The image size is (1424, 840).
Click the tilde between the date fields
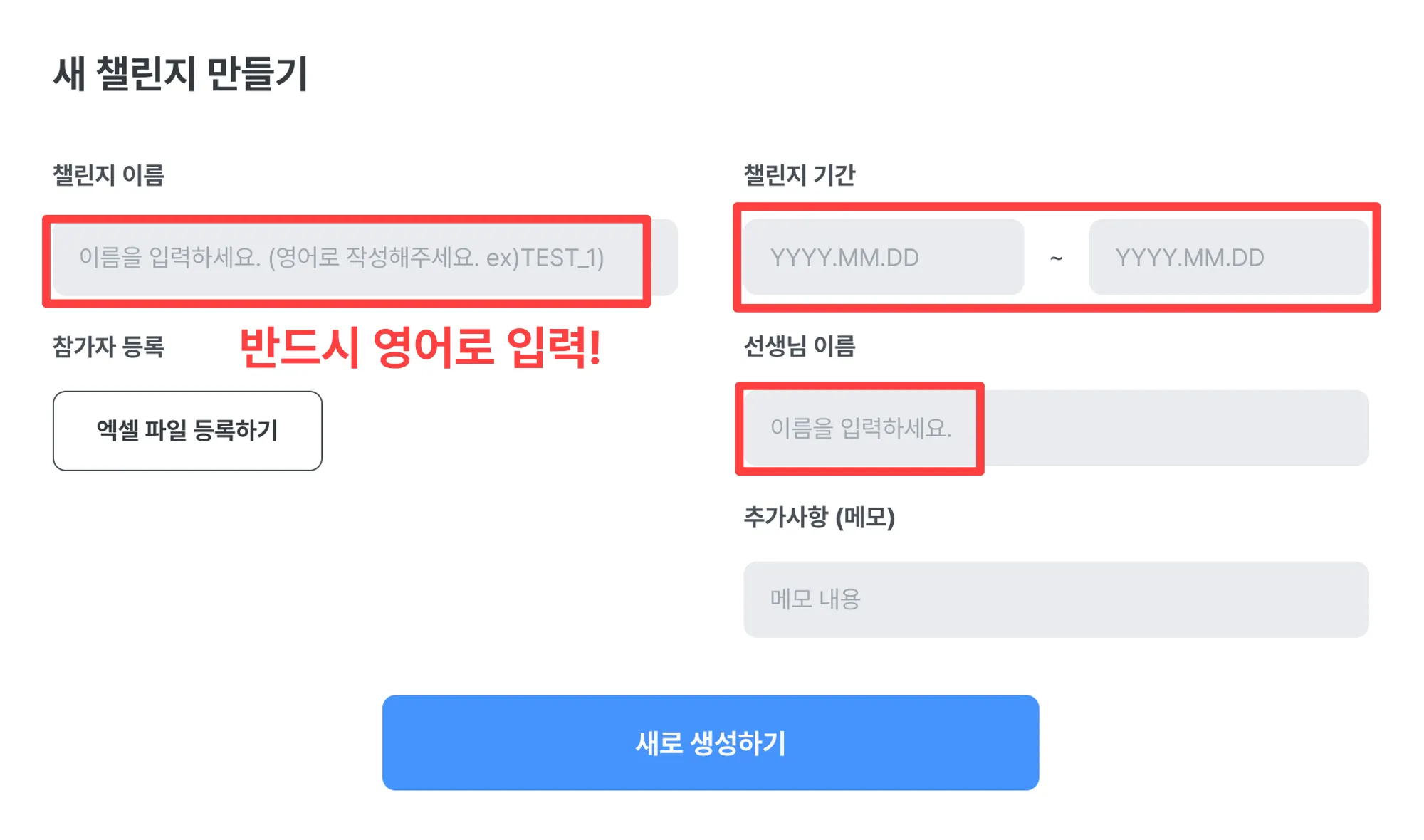pyautogui.click(x=1056, y=258)
